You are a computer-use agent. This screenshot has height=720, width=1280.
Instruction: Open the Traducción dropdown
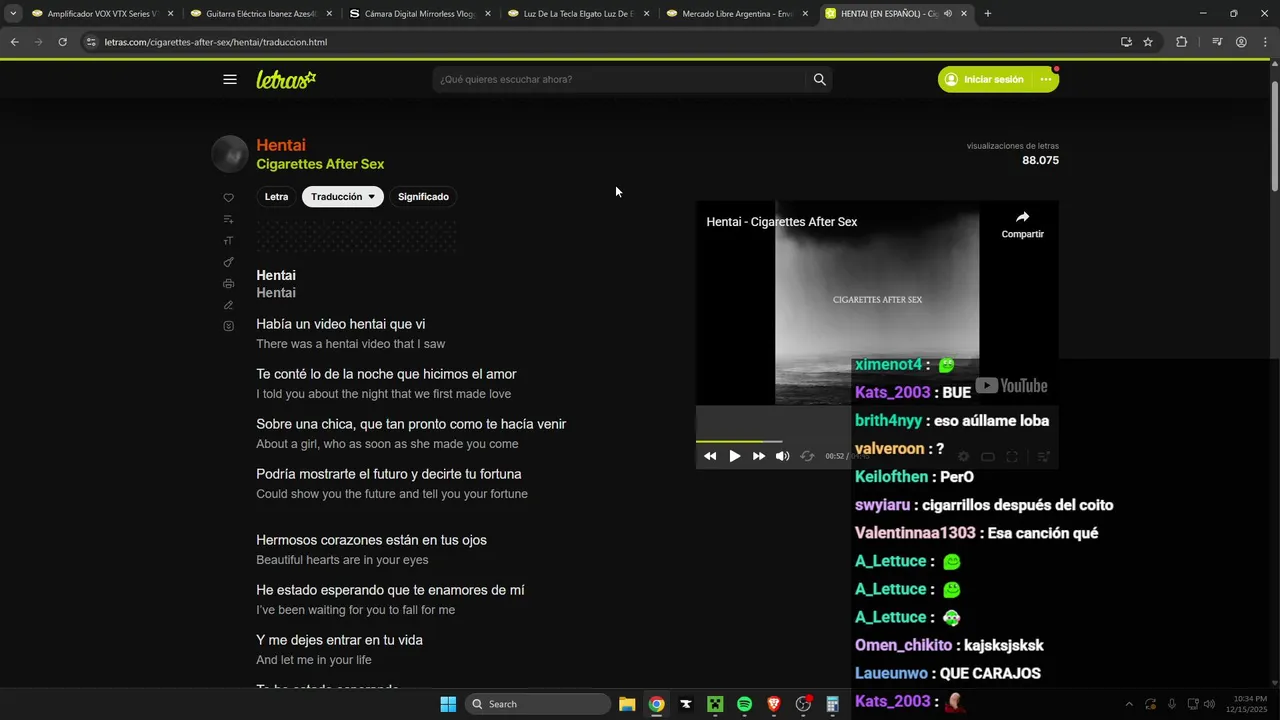(x=343, y=197)
